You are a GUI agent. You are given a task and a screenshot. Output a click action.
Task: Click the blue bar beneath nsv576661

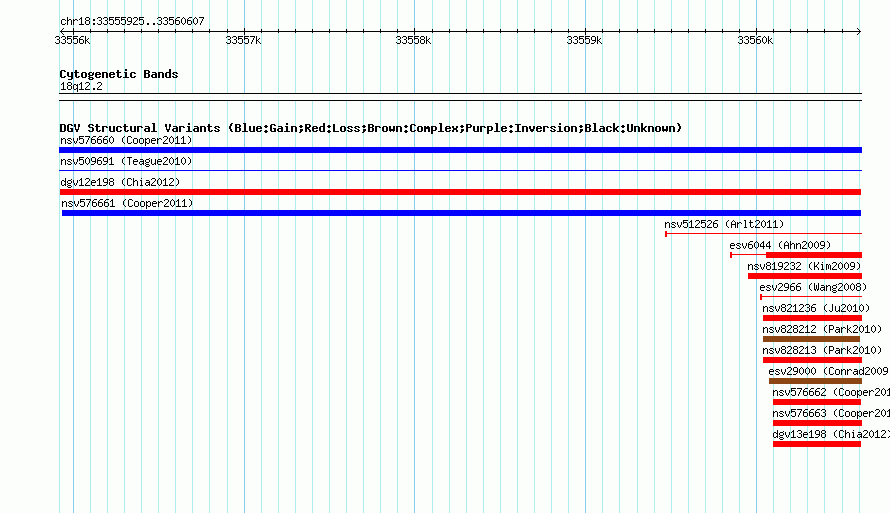pos(461,213)
